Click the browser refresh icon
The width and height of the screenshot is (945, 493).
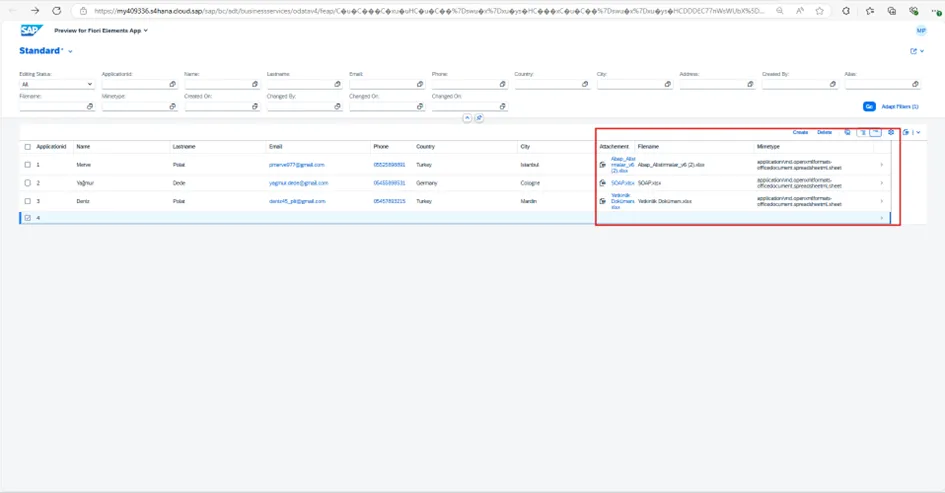point(56,11)
